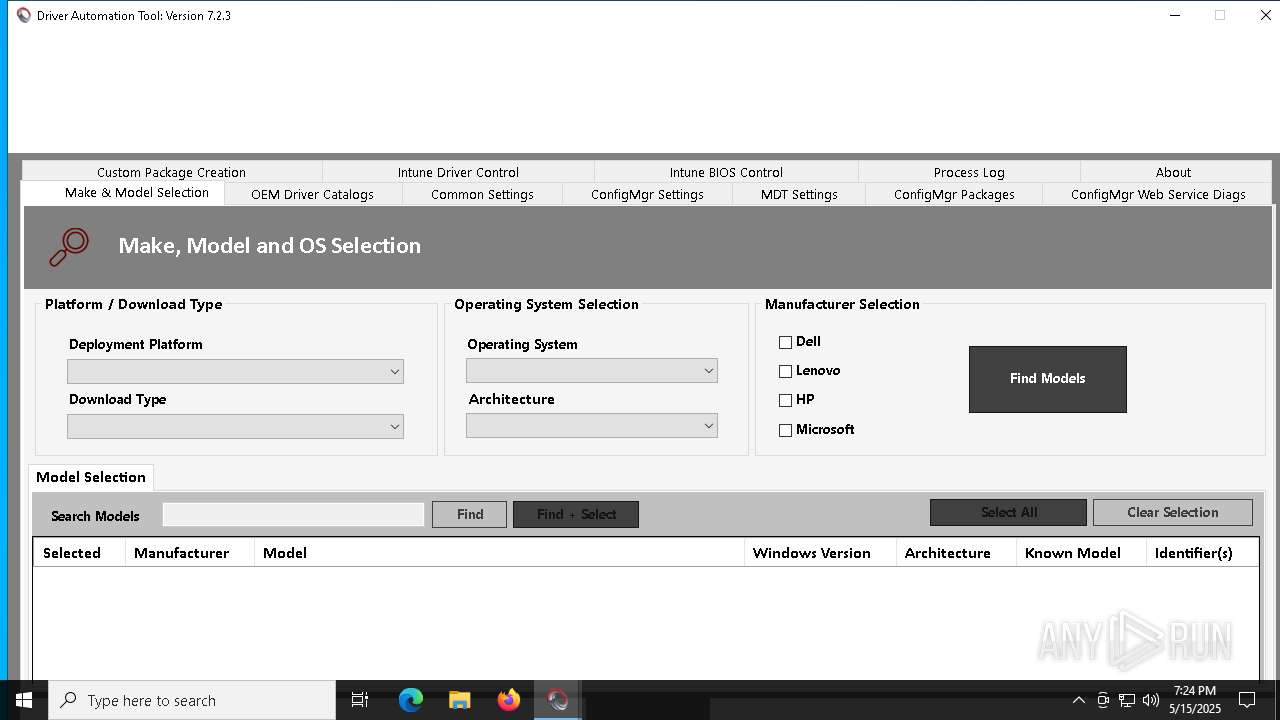Switch to Intune Driver Control tab
This screenshot has height=720, width=1280.
[x=458, y=172]
